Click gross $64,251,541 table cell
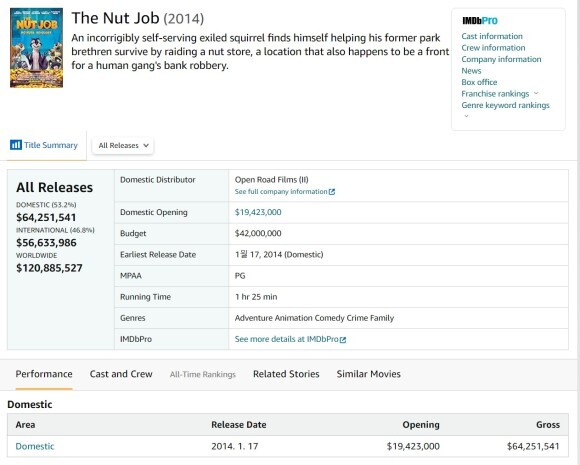The image size is (580, 465). point(533,447)
